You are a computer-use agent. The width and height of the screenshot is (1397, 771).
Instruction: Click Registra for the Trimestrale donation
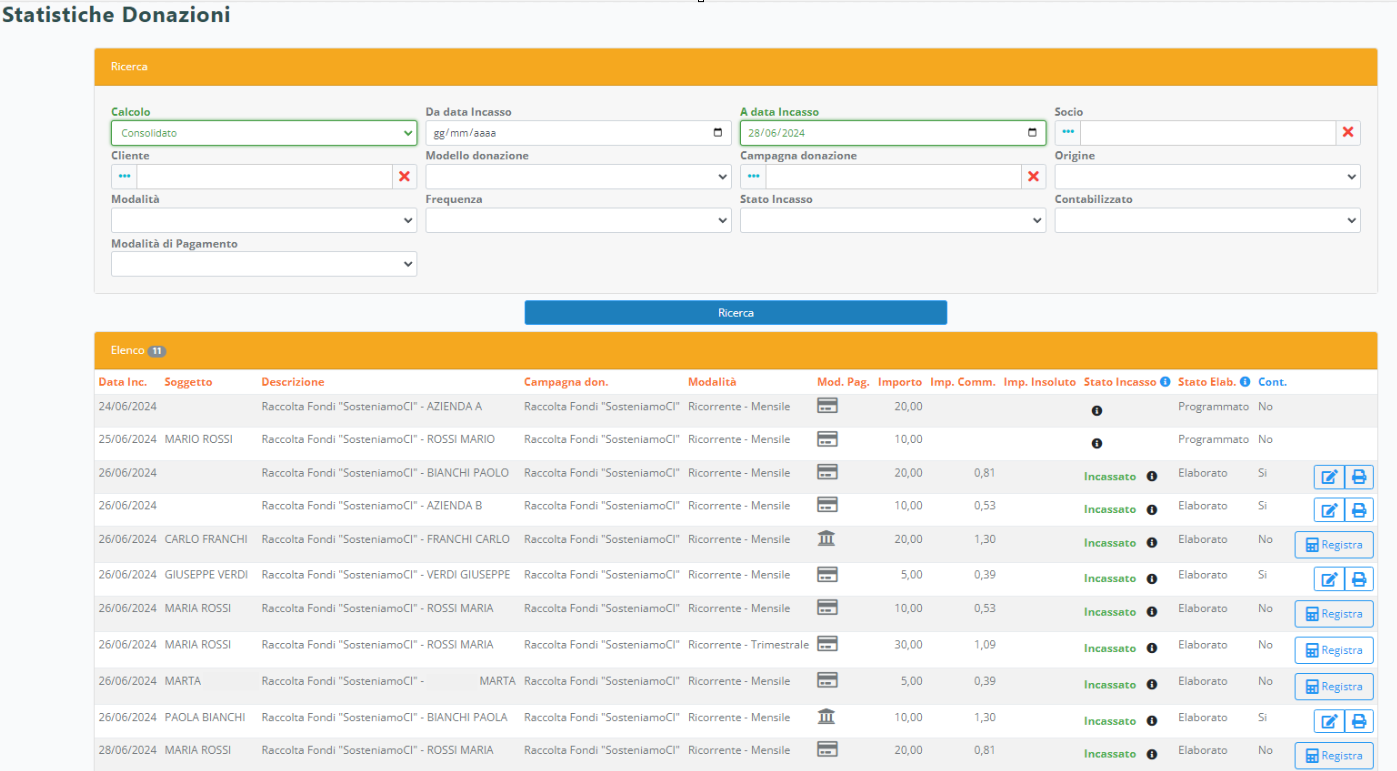pyautogui.click(x=1333, y=650)
